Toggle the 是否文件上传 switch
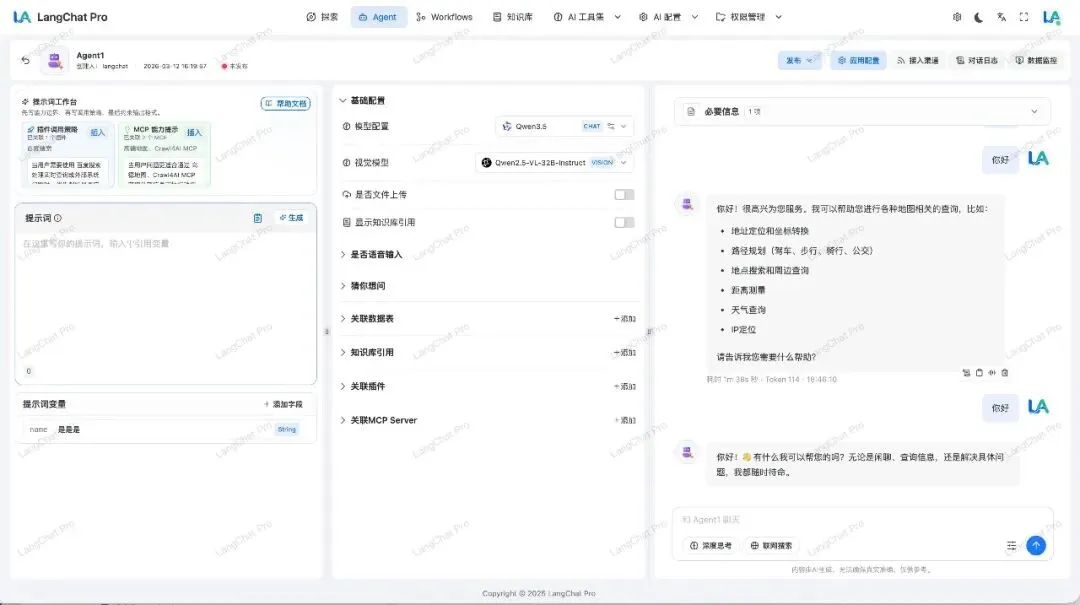 tap(624, 195)
